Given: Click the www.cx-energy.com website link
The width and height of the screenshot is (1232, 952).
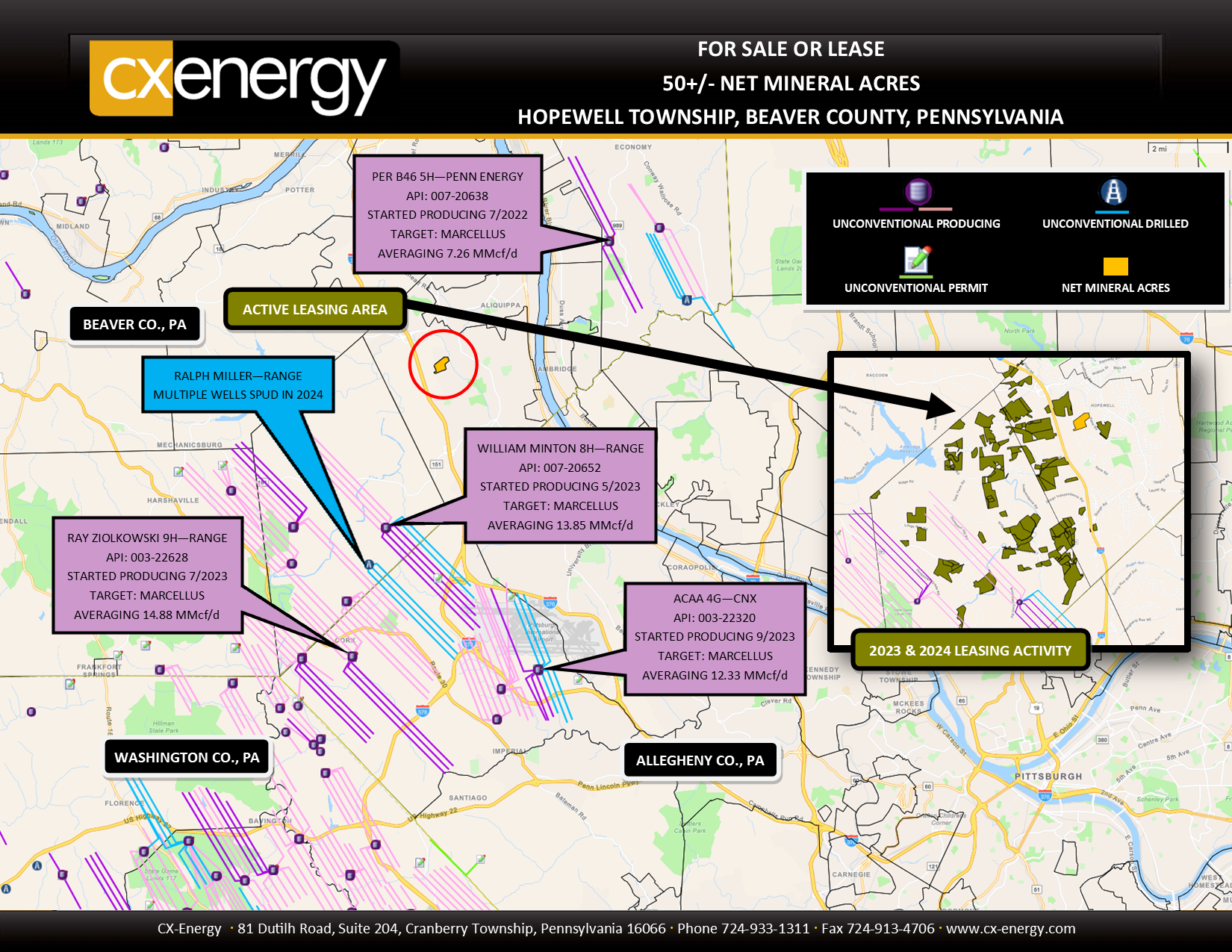Looking at the screenshot, I should (1010, 928).
